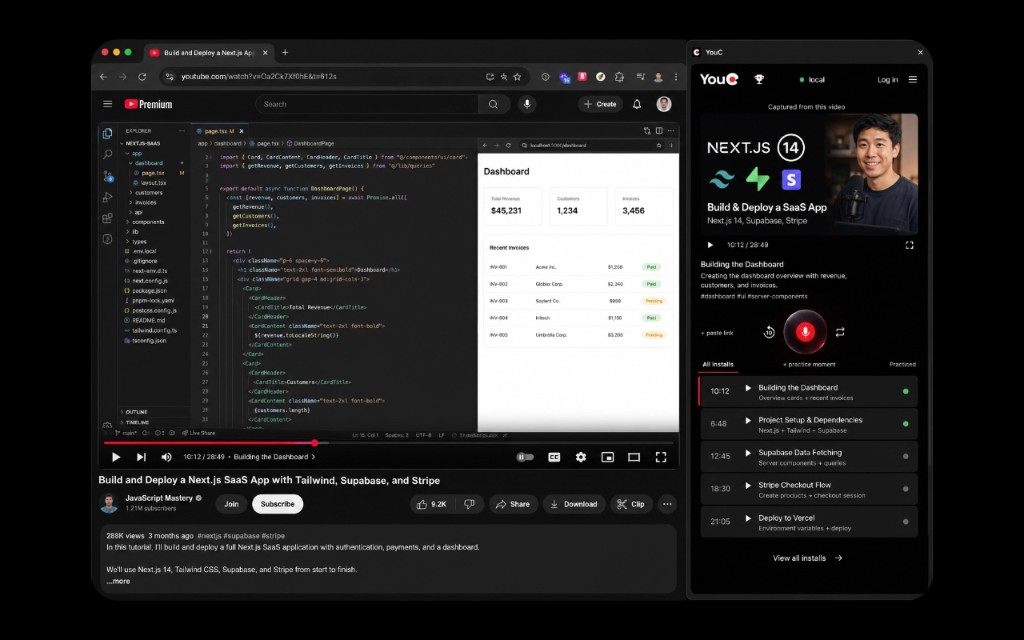Search with your voice microphone

[x=527, y=104]
